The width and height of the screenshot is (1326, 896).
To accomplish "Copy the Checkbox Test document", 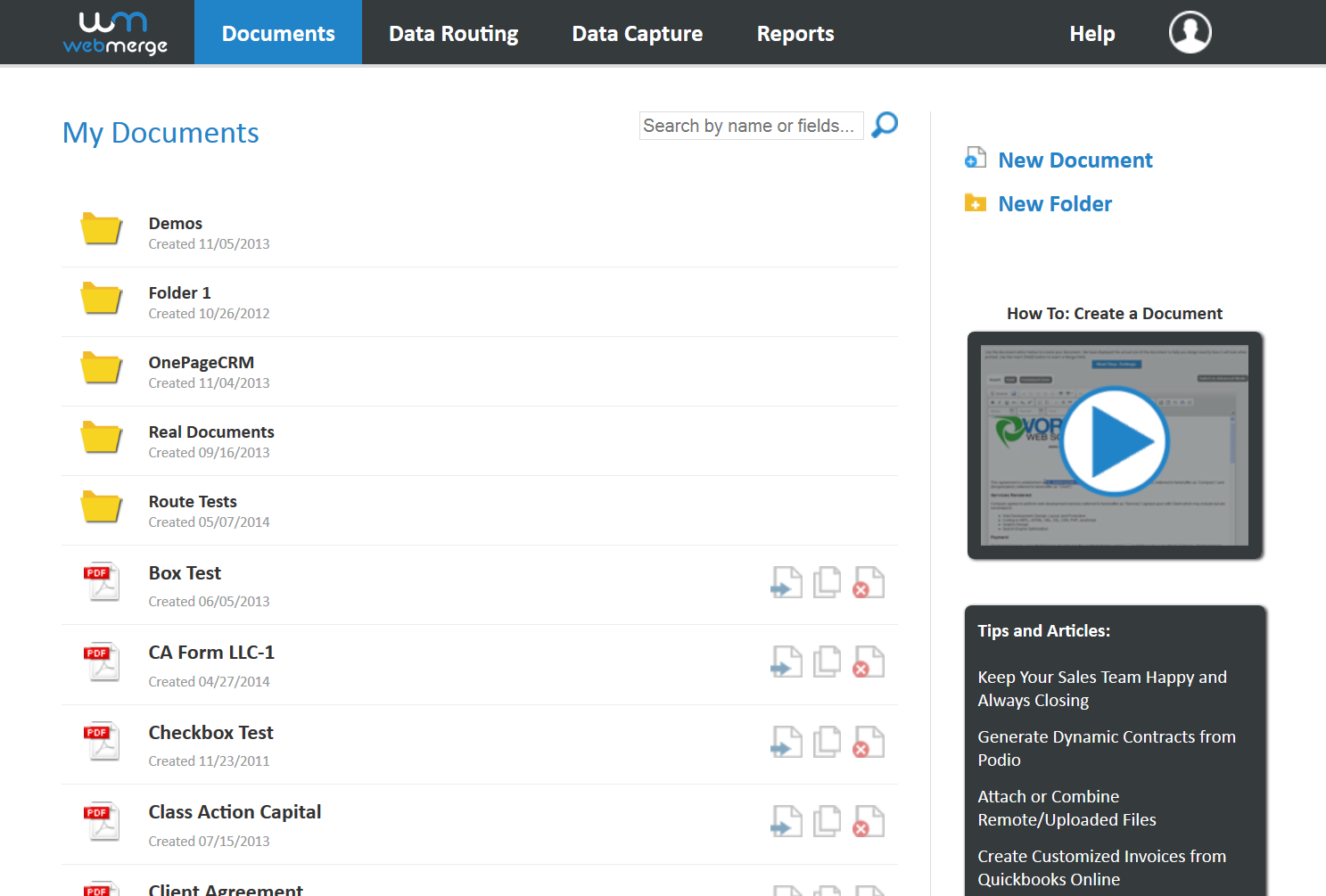I will [828, 742].
